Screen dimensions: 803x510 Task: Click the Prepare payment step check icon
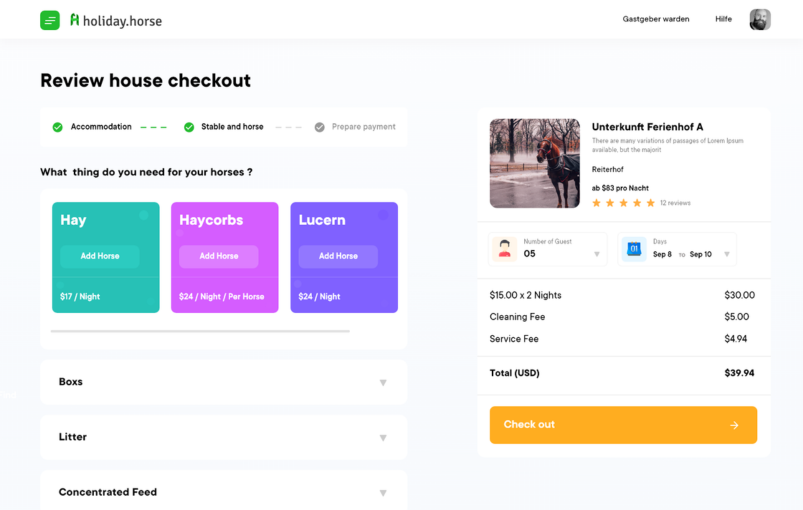point(320,127)
